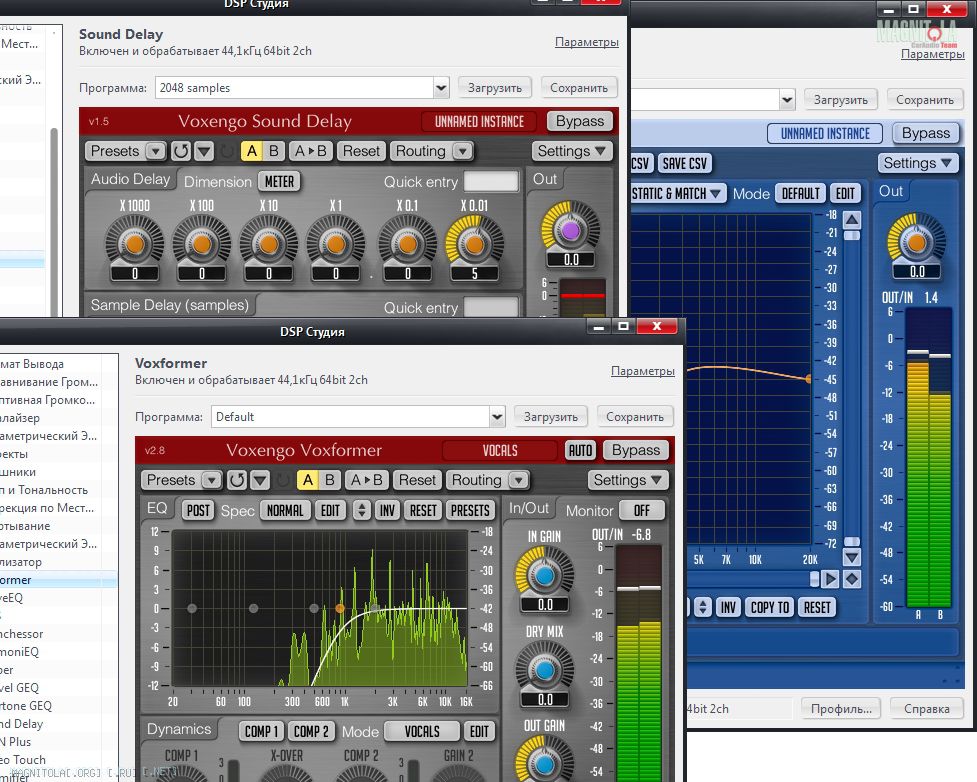This screenshot has height=782, width=977.
Task: Click Загрузить in Voxformer window
Action: pos(551,417)
